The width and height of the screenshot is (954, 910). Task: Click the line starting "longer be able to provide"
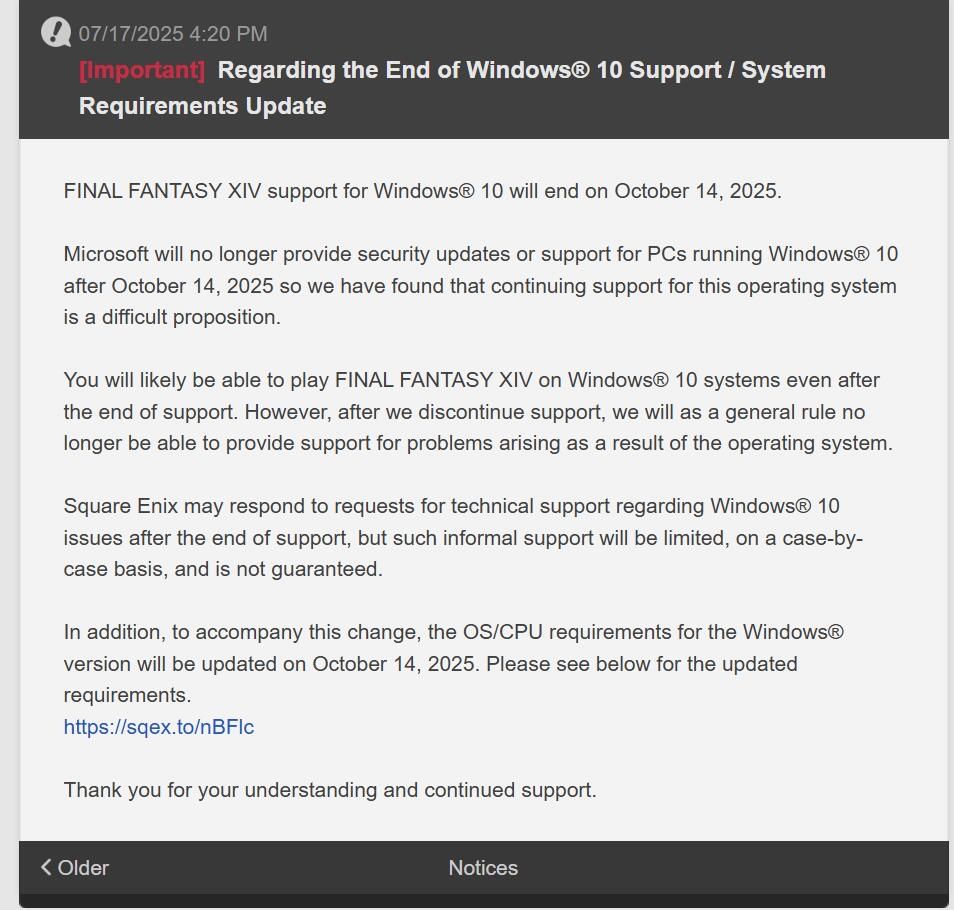click(477, 443)
